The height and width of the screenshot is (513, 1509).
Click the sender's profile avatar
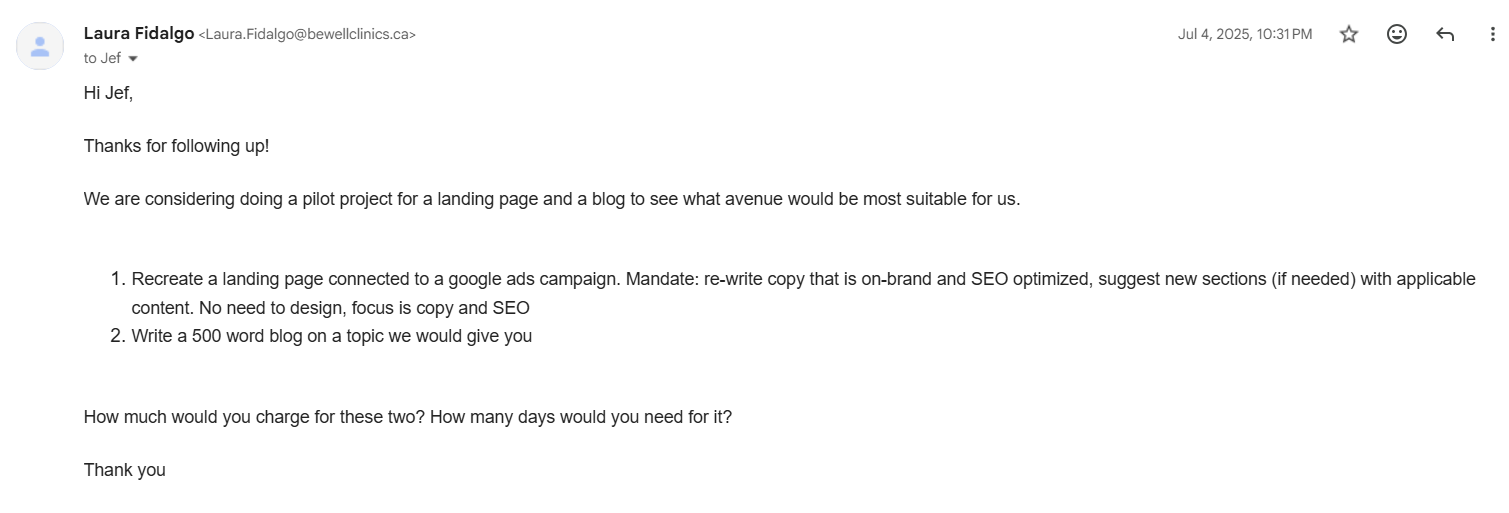coord(40,45)
